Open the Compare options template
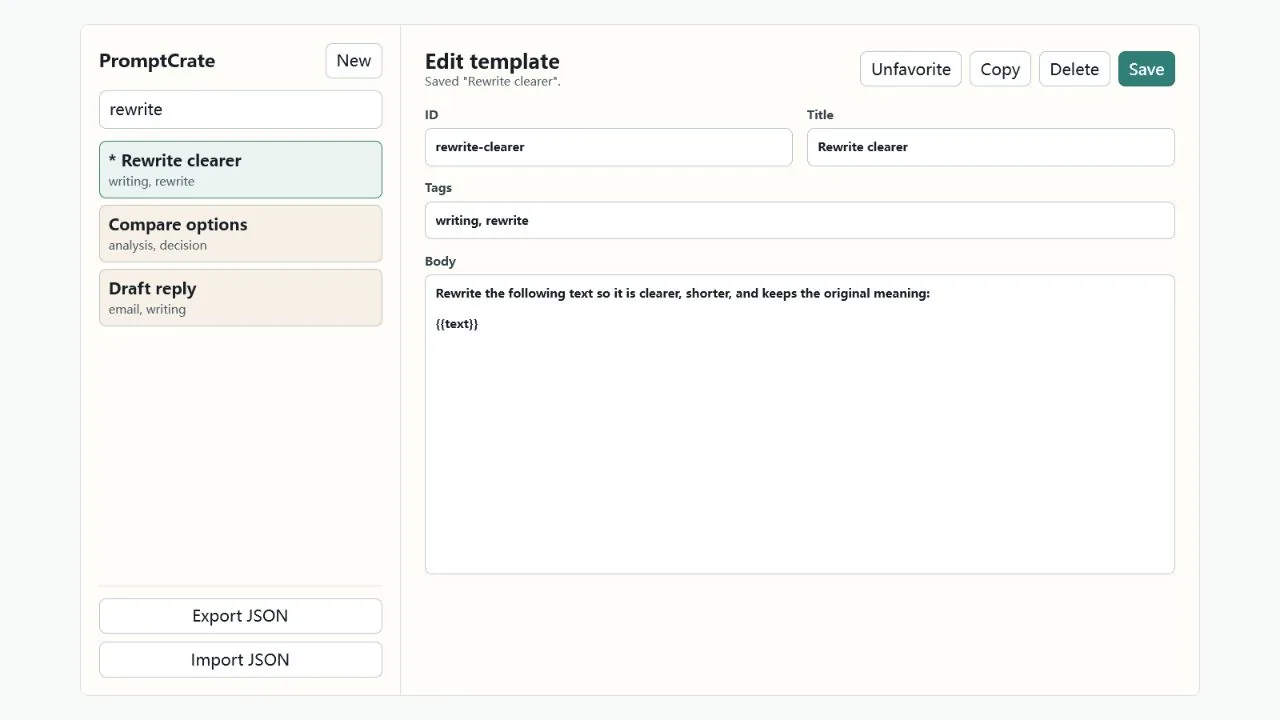 tap(241, 234)
